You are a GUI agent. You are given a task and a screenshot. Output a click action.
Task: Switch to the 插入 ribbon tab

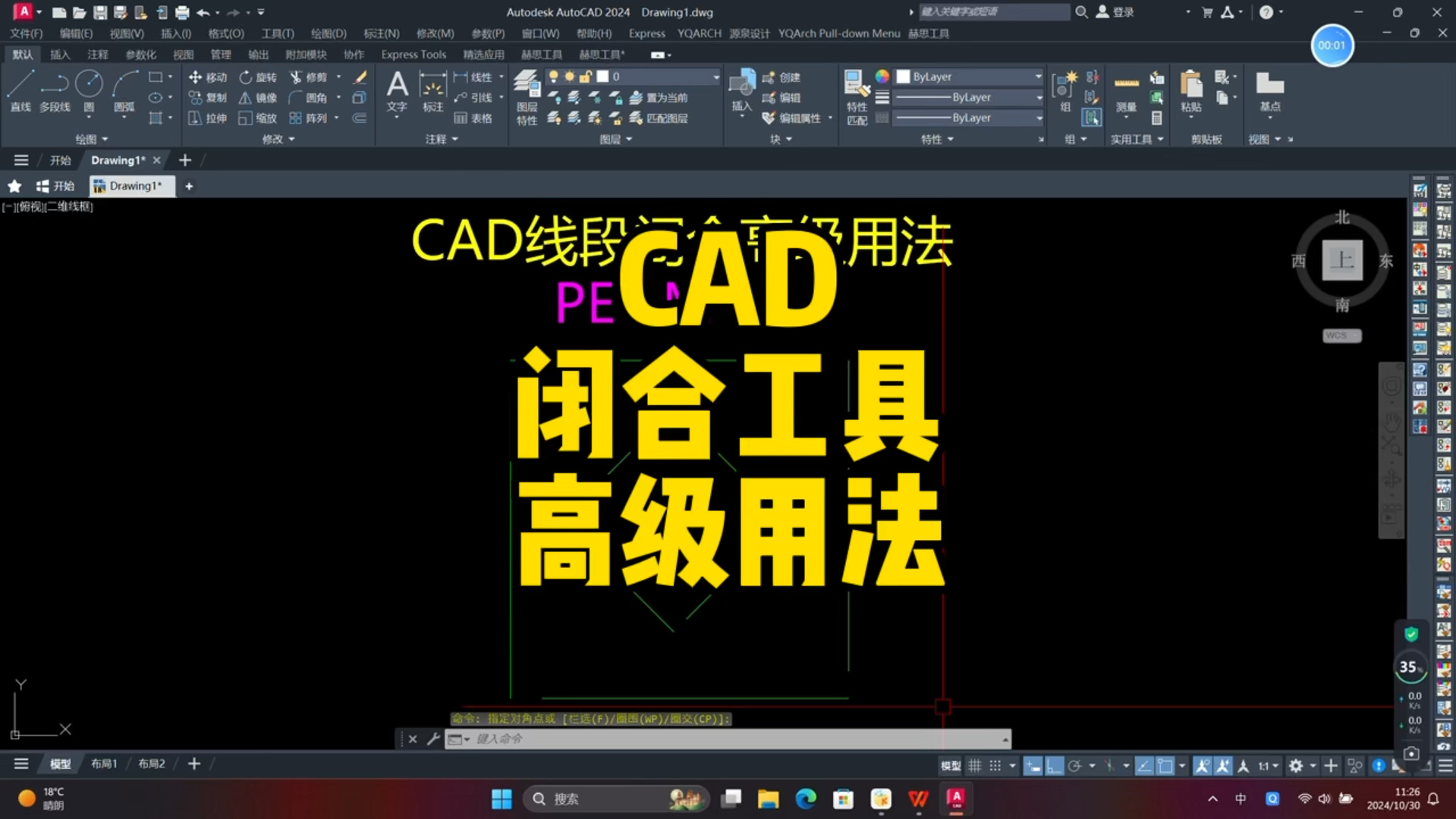coord(60,54)
